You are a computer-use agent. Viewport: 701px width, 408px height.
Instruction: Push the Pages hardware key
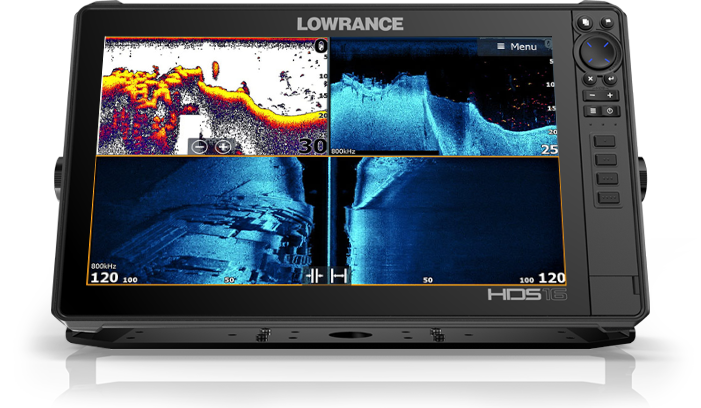click(x=585, y=23)
